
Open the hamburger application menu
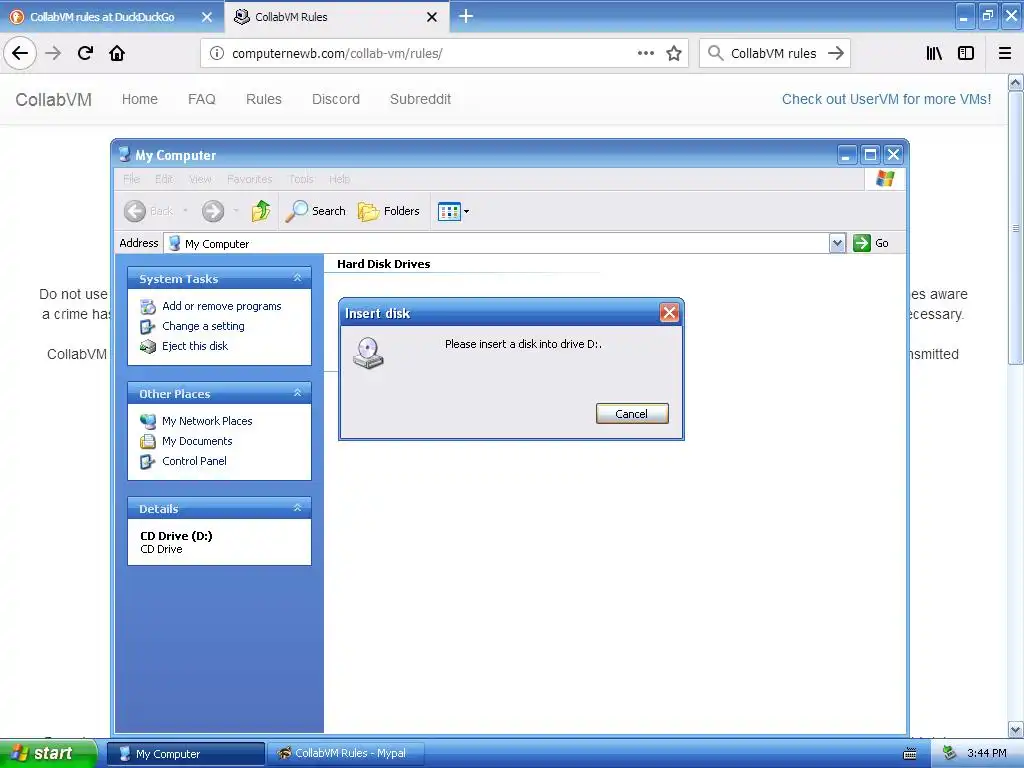tap(1005, 54)
